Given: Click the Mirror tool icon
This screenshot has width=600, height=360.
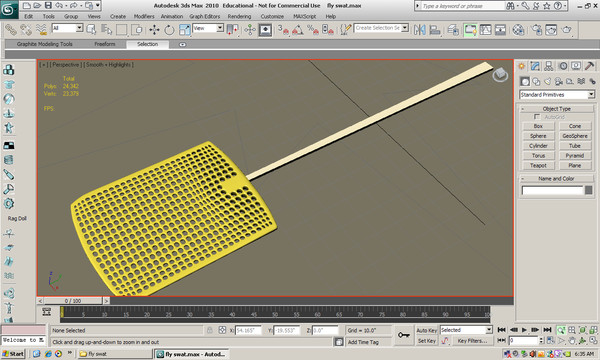Looking at the screenshot, I should (420, 29).
